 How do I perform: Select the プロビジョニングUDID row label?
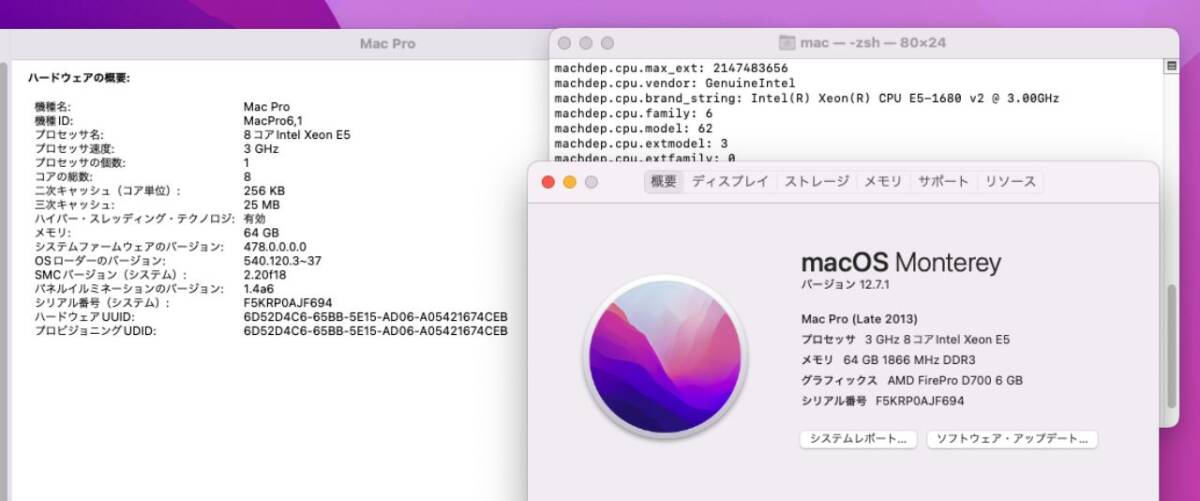click(95, 330)
